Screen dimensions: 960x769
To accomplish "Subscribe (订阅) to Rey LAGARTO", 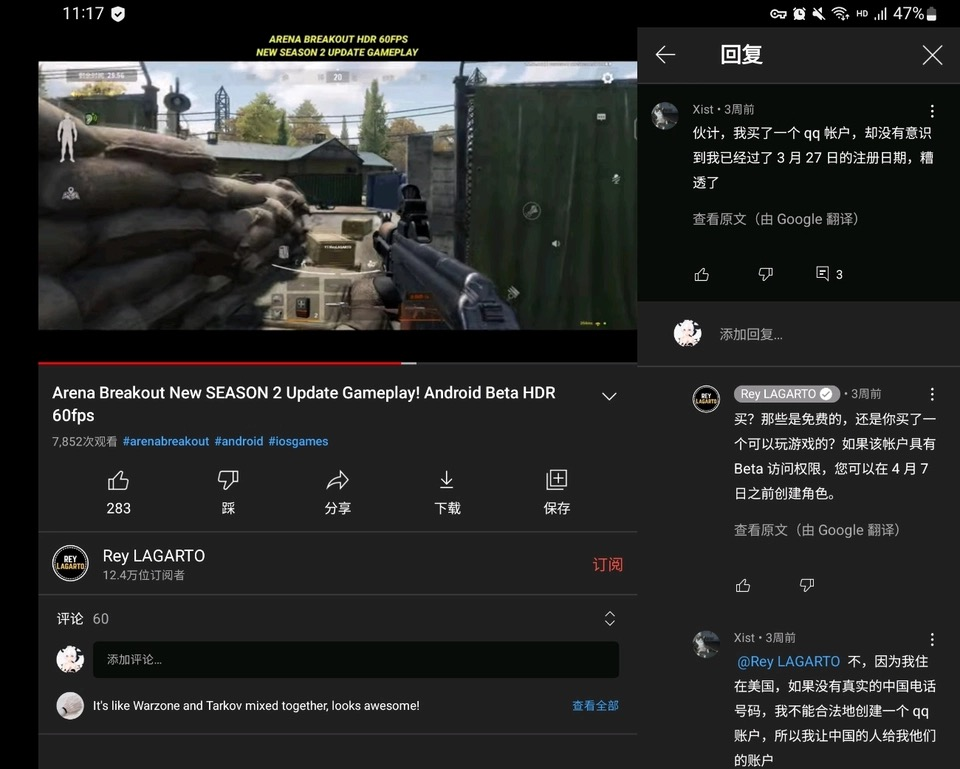I will click(x=607, y=565).
